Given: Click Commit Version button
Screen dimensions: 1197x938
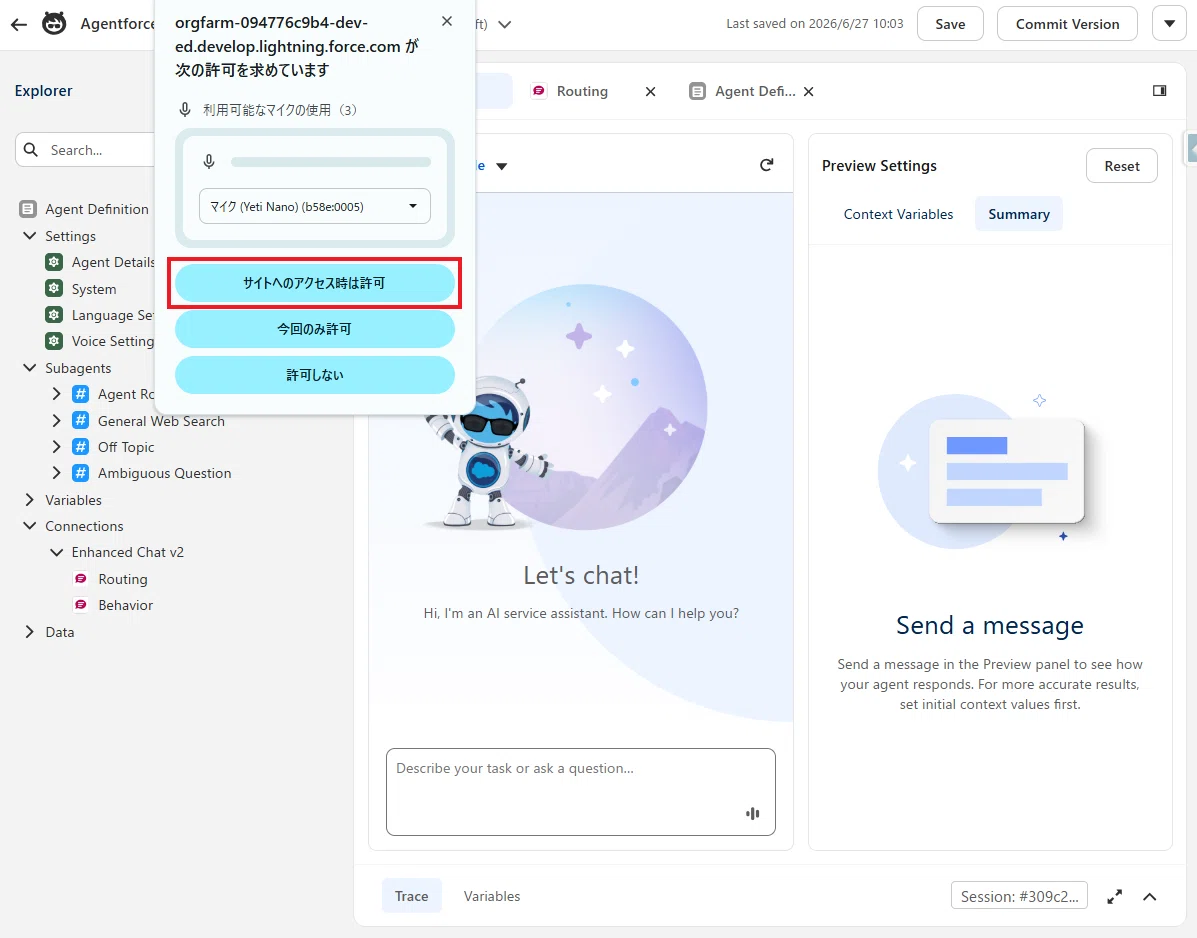Looking at the screenshot, I should (1067, 24).
